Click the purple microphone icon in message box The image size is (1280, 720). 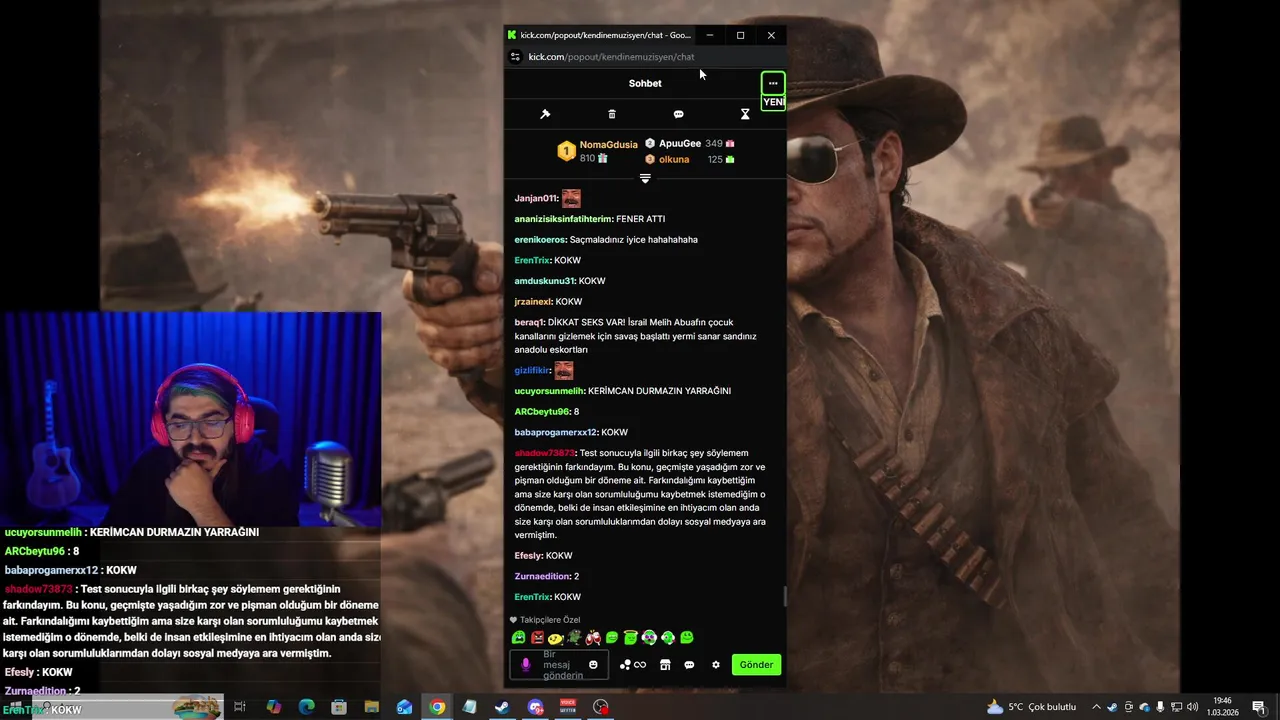pyautogui.click(x=526, y=665)
